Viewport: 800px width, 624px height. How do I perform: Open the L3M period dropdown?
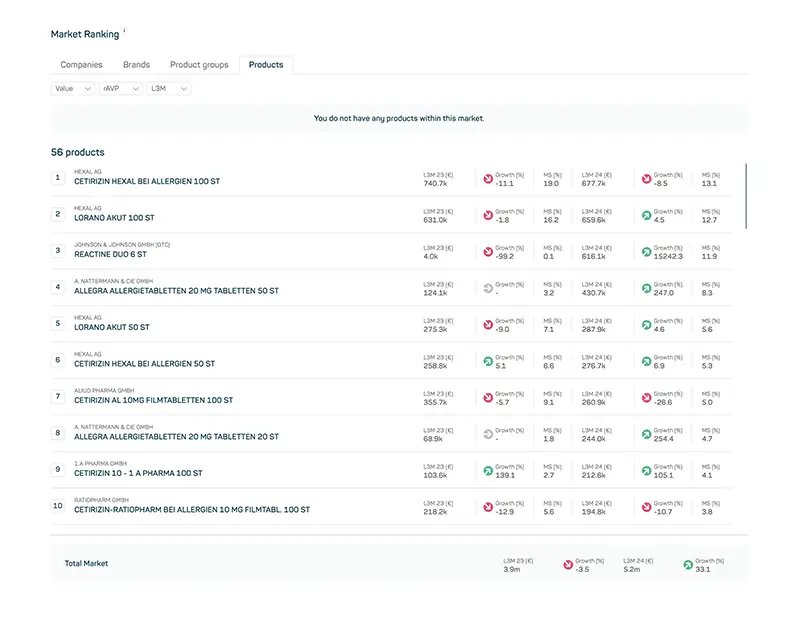point(168,88)
